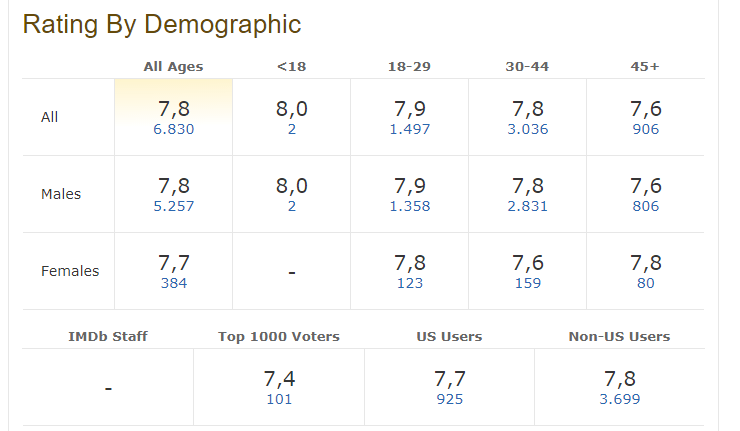Open the 6.830 all ages vote count
The image size is (740, 431).
174,129
